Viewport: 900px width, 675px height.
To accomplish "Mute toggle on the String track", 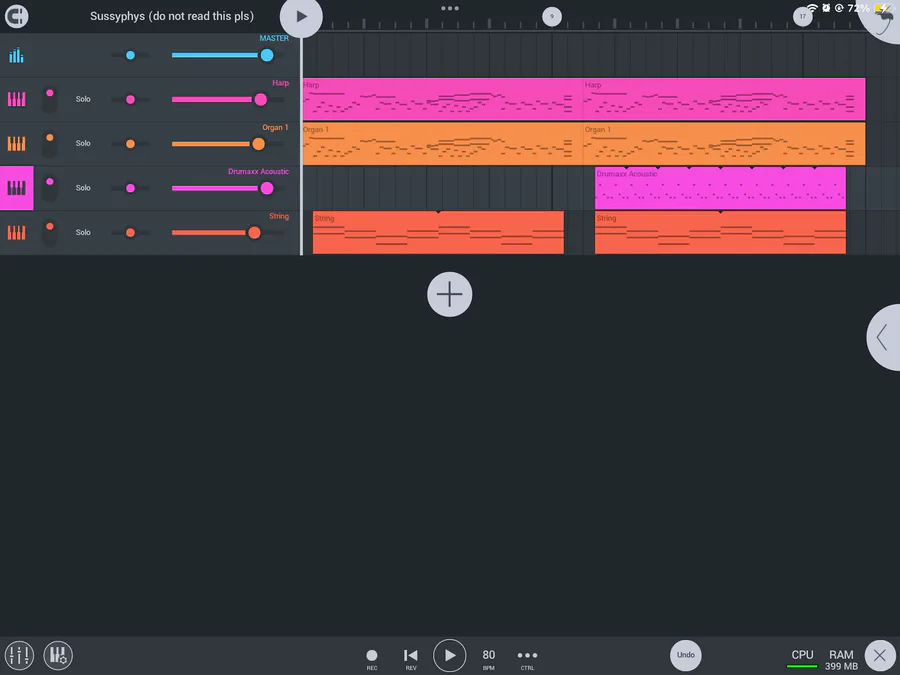I will point(50,232).
